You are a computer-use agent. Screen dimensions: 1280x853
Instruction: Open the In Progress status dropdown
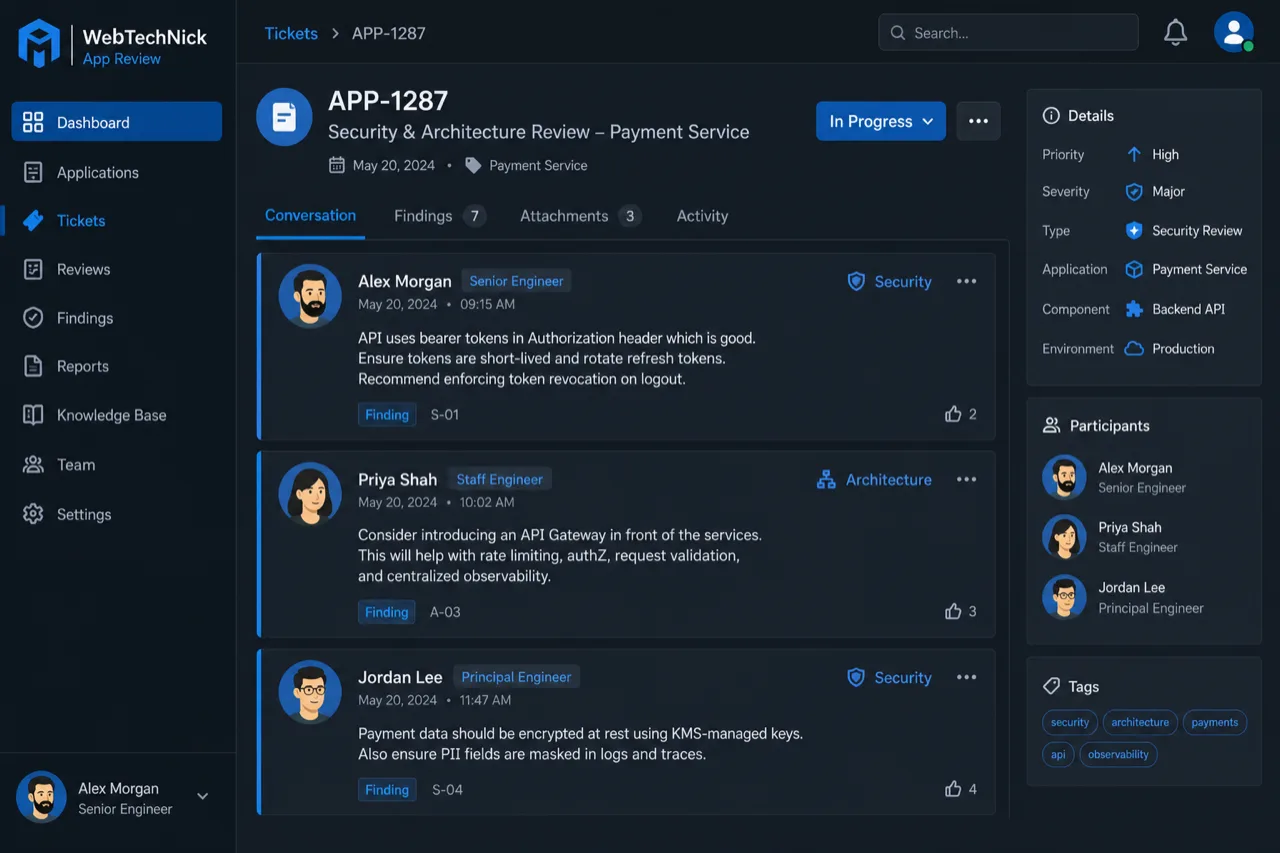point(881,121)
